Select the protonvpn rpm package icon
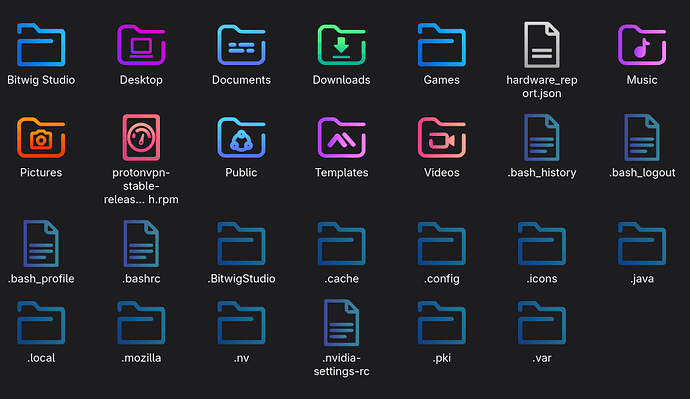 (x=141, y=137)
